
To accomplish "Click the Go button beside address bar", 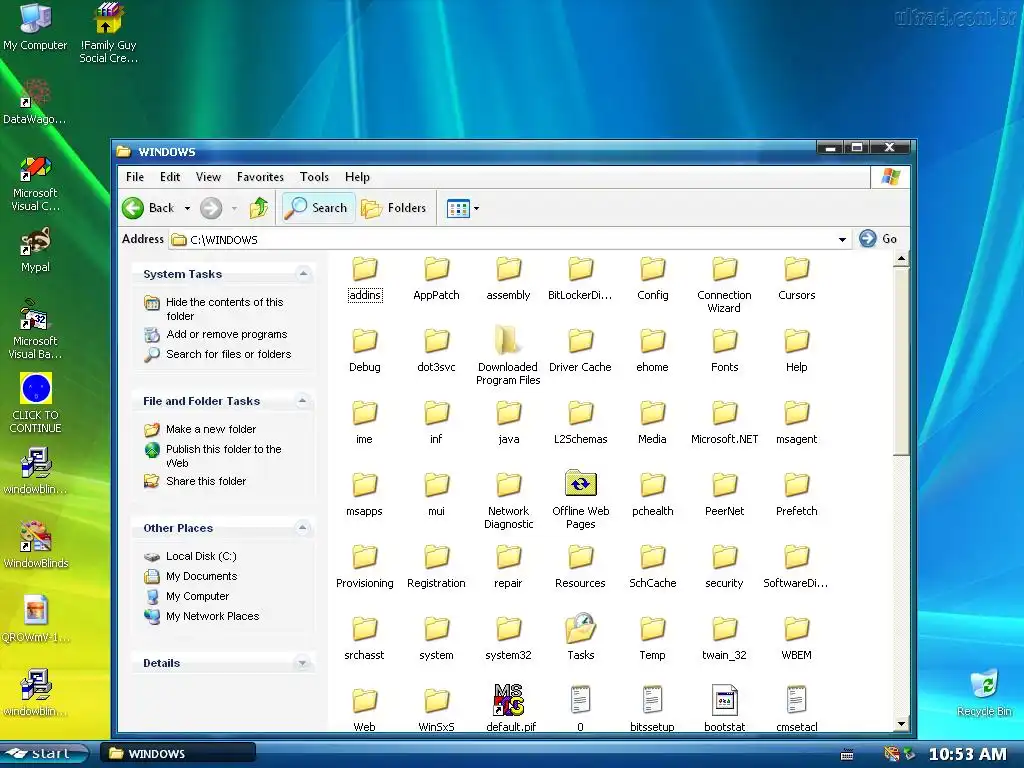I will [x=878, y=239].
